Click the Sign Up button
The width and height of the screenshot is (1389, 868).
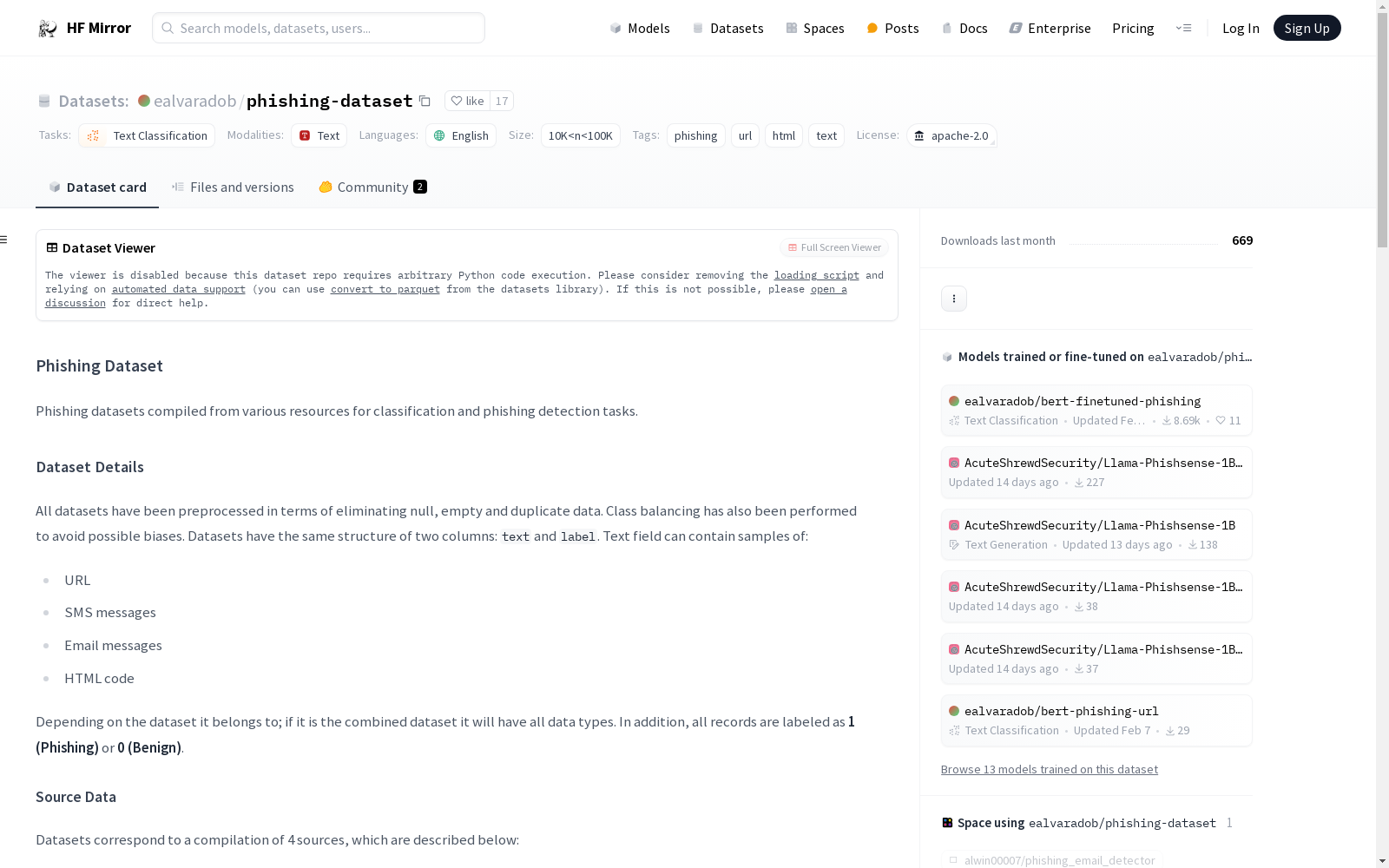click(x=1307, y=29)
